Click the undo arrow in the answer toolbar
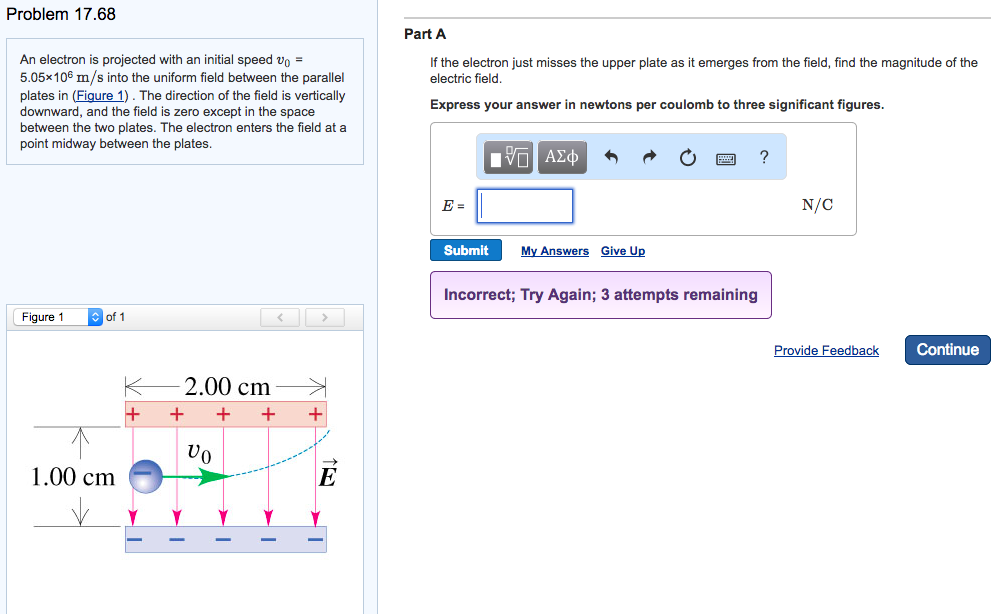1006x614 pixels. click(610, 157)
